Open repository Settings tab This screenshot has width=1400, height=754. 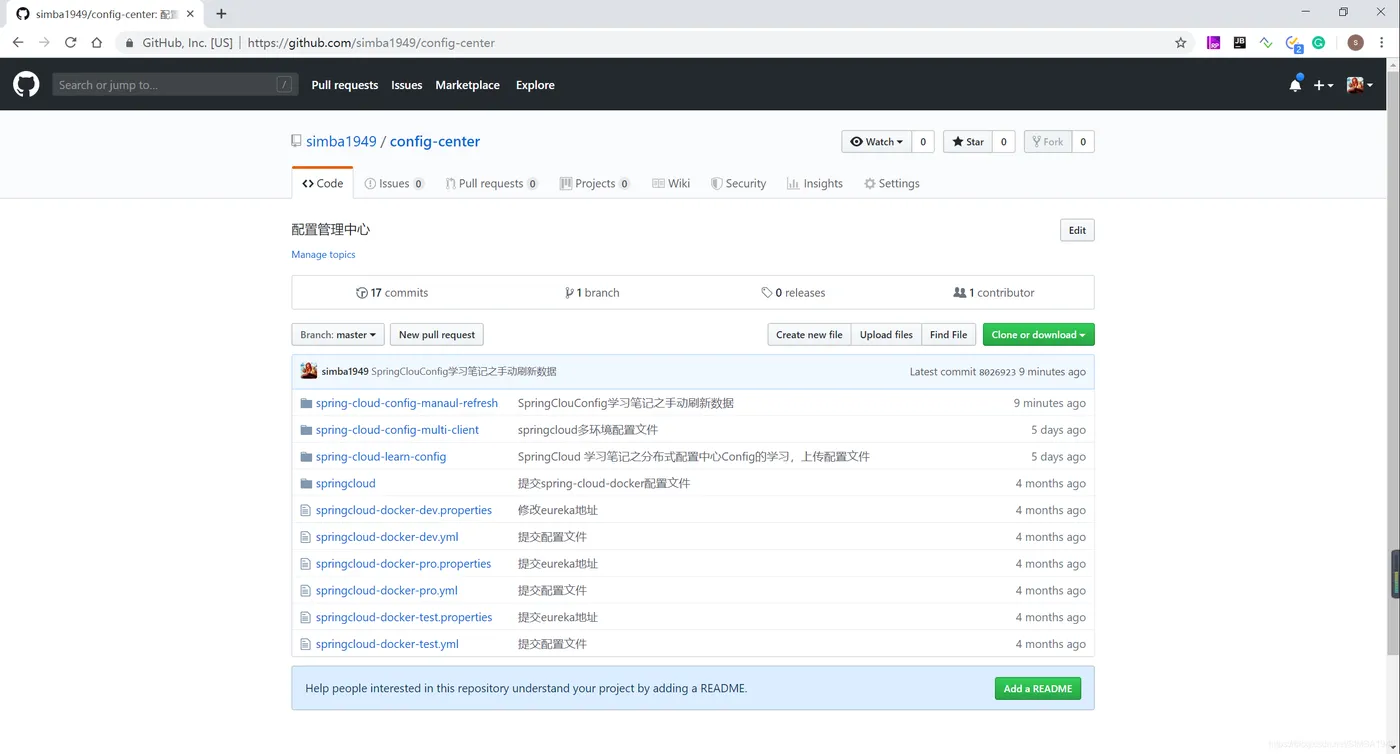(892, 183)
